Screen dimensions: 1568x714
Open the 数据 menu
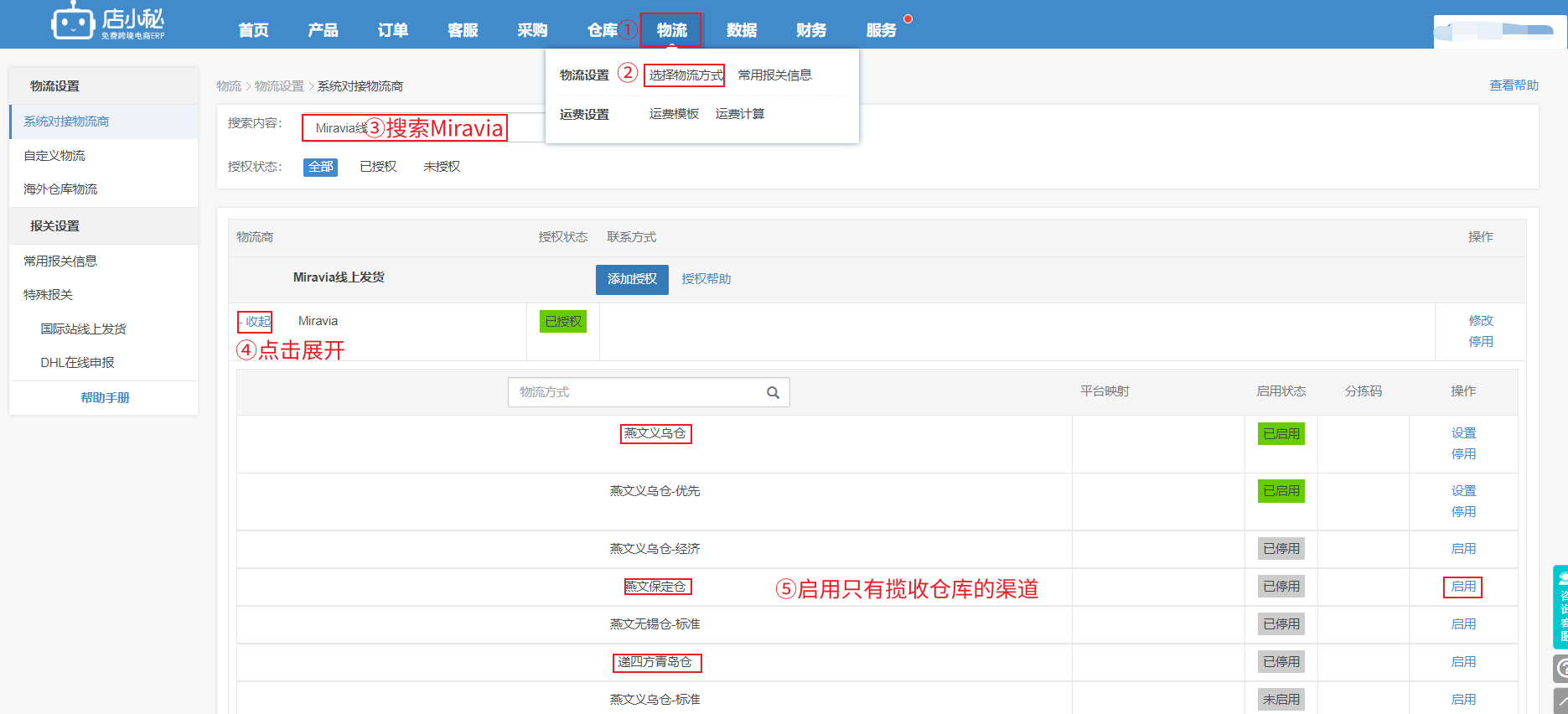(x=742, y=30)
